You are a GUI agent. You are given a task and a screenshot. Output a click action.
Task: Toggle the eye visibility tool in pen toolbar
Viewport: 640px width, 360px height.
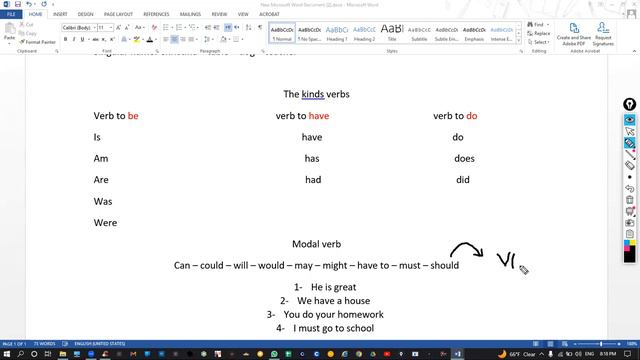click(629, 120)
